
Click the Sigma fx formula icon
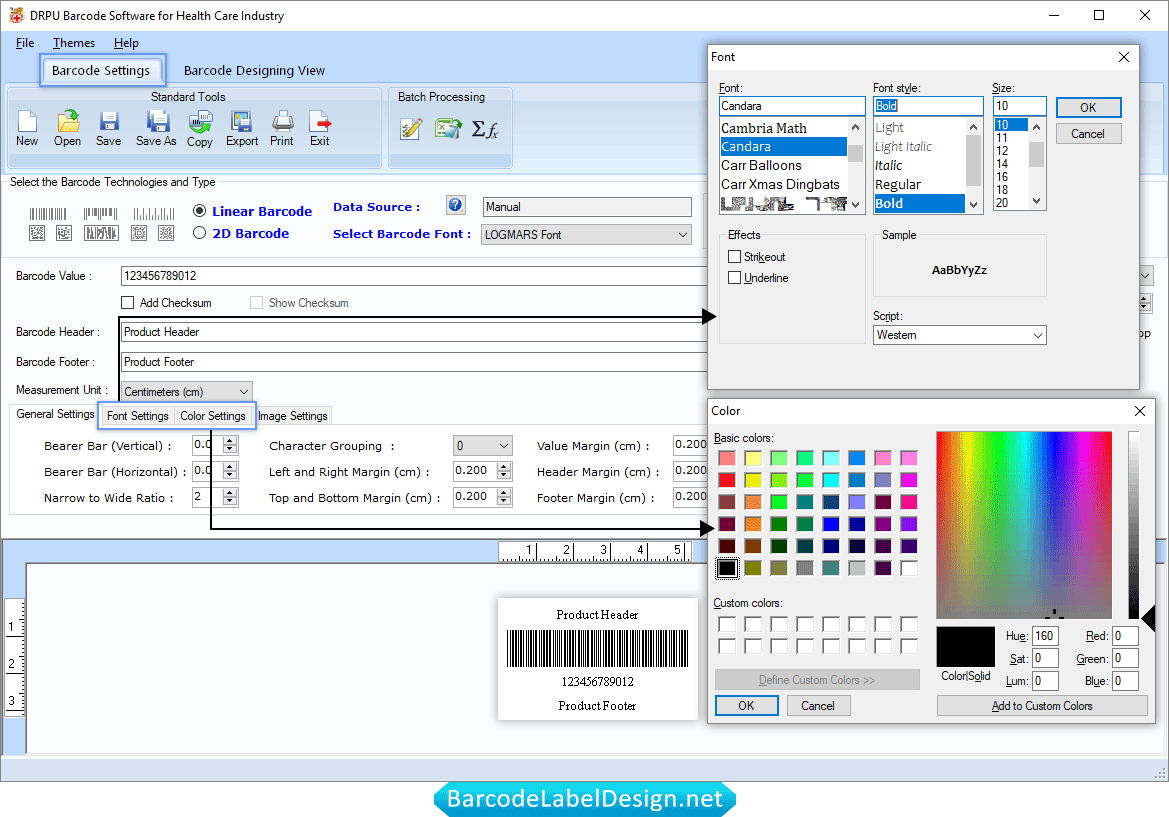485,130
